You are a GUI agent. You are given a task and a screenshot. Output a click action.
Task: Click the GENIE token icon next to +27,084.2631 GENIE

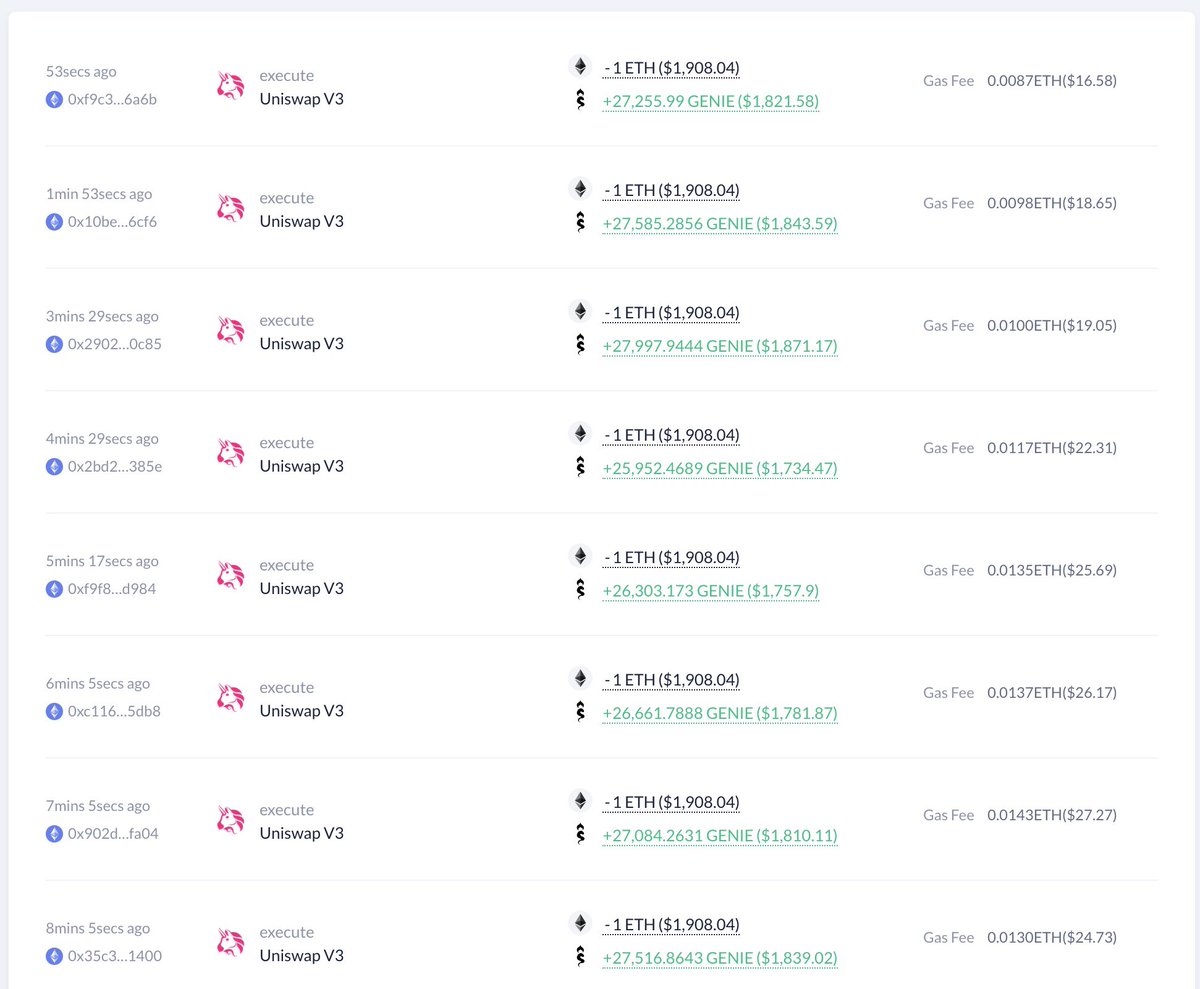[x=580, y=834]
